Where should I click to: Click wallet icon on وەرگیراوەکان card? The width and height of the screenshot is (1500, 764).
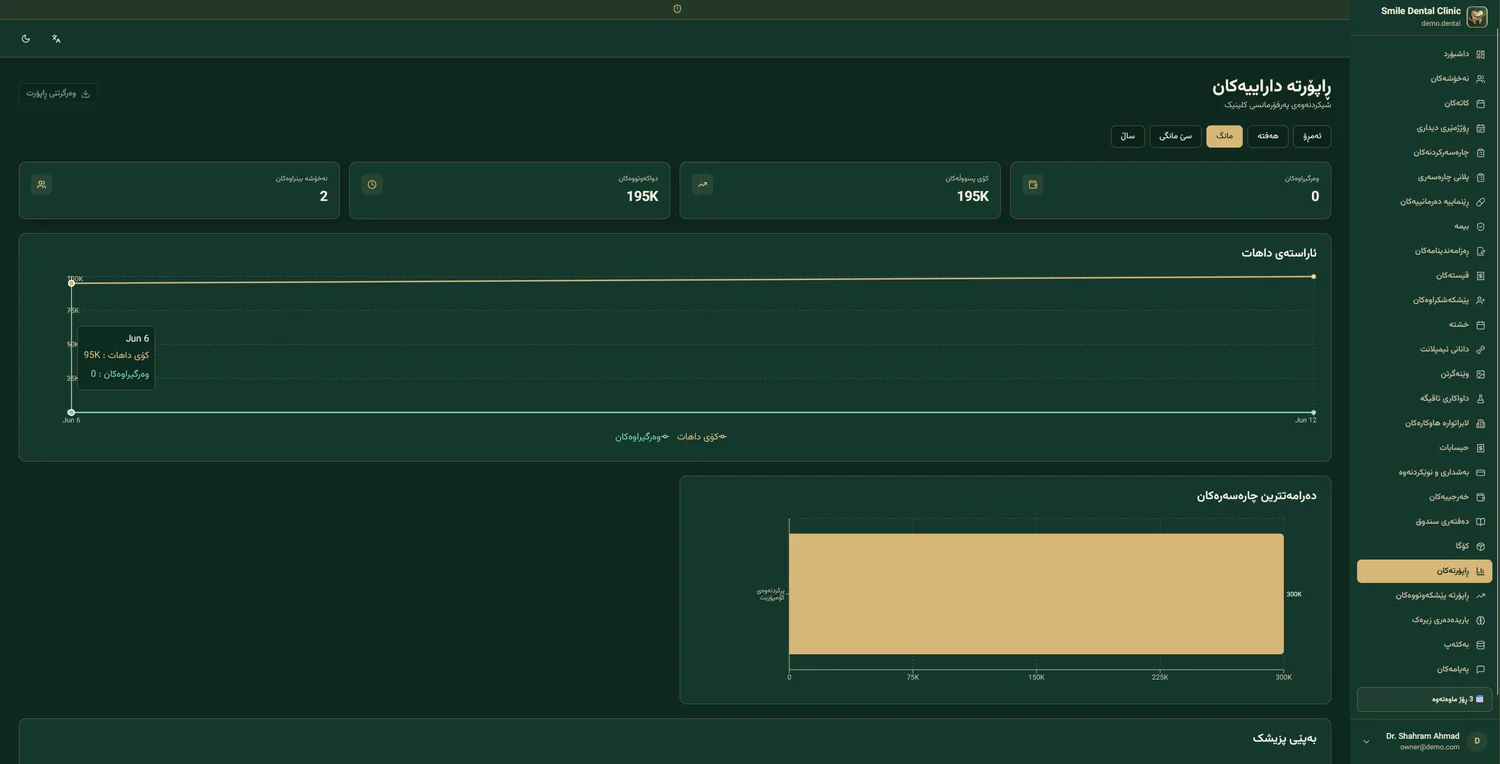pyautogui.click(x=1033, y=184)
